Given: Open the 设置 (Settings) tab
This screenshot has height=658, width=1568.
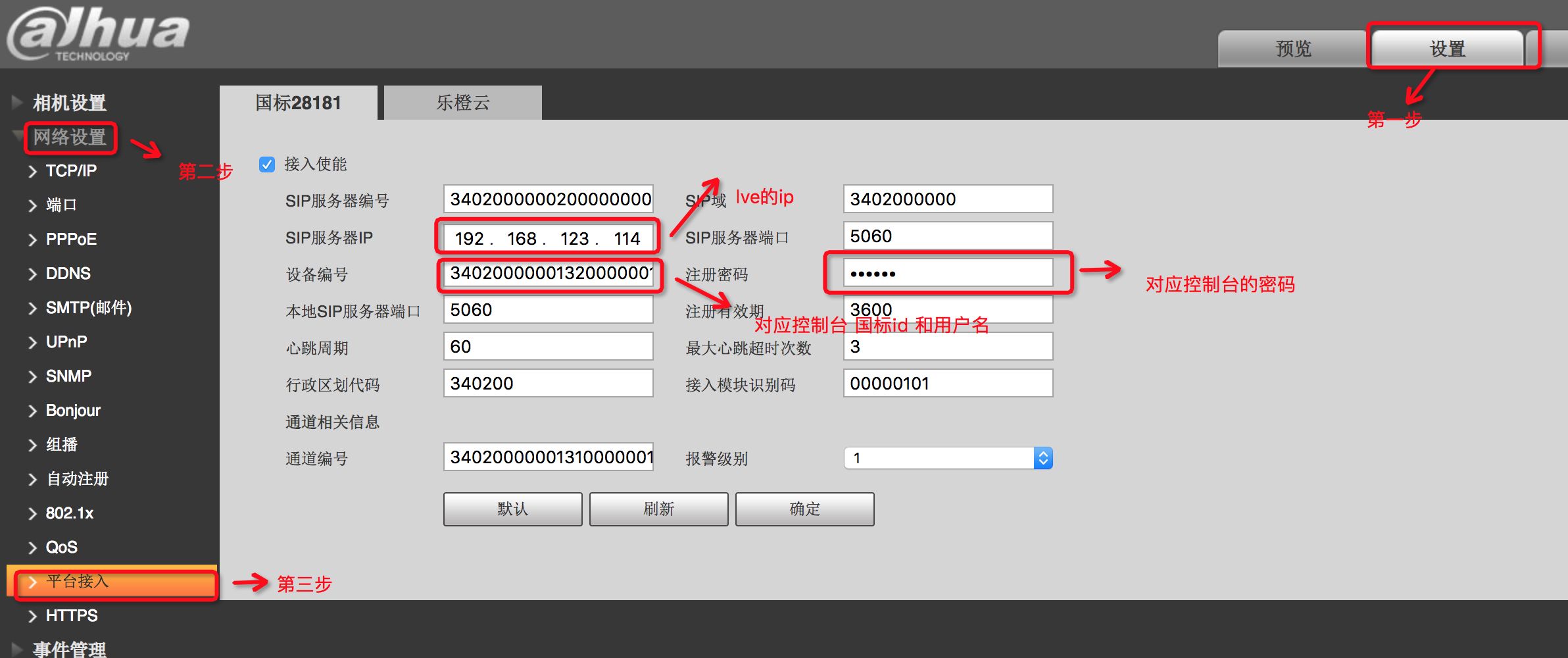Looking at the screenshot, I should point(1448,49).
